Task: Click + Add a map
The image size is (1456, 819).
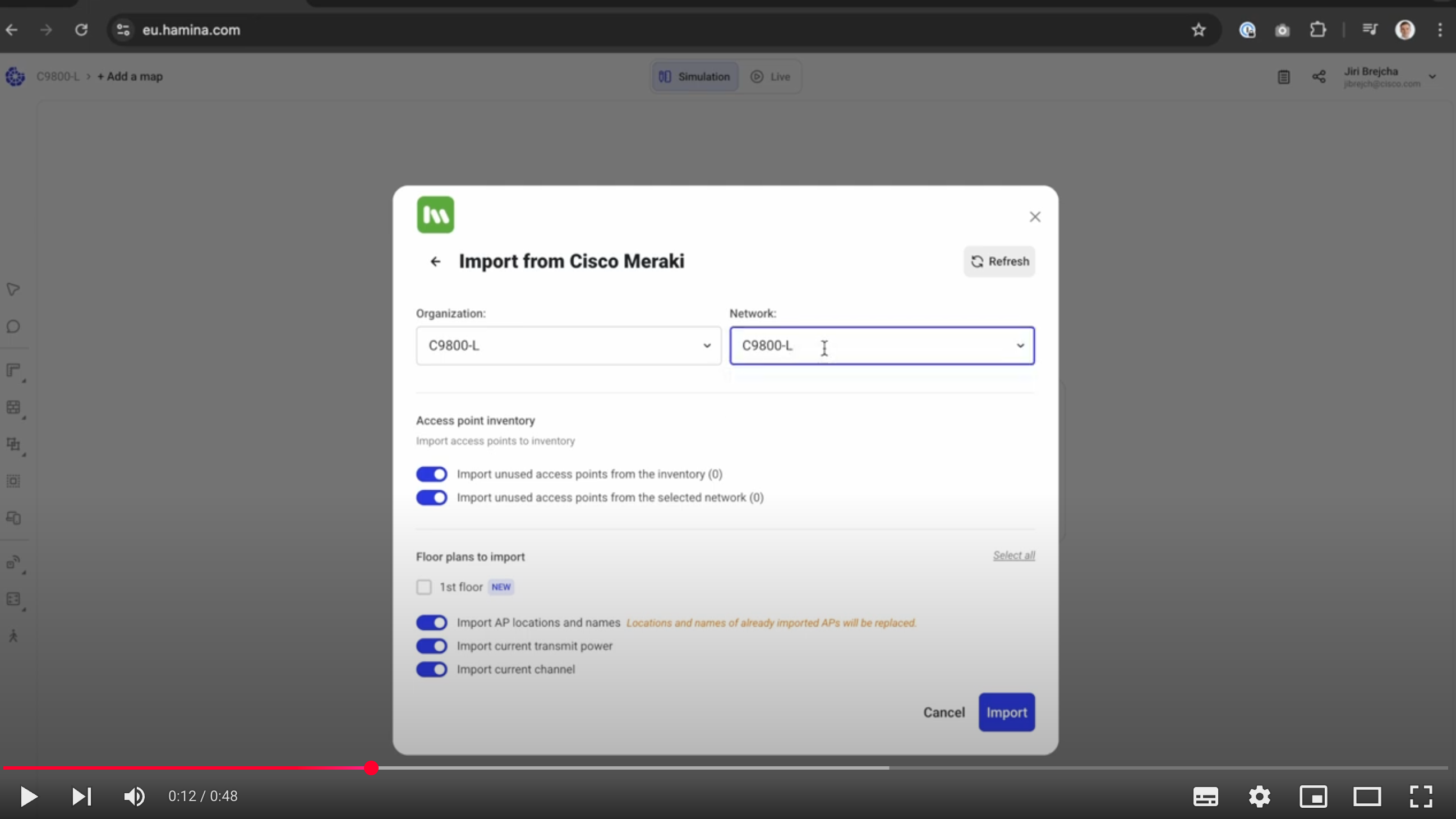Action: 130,76
